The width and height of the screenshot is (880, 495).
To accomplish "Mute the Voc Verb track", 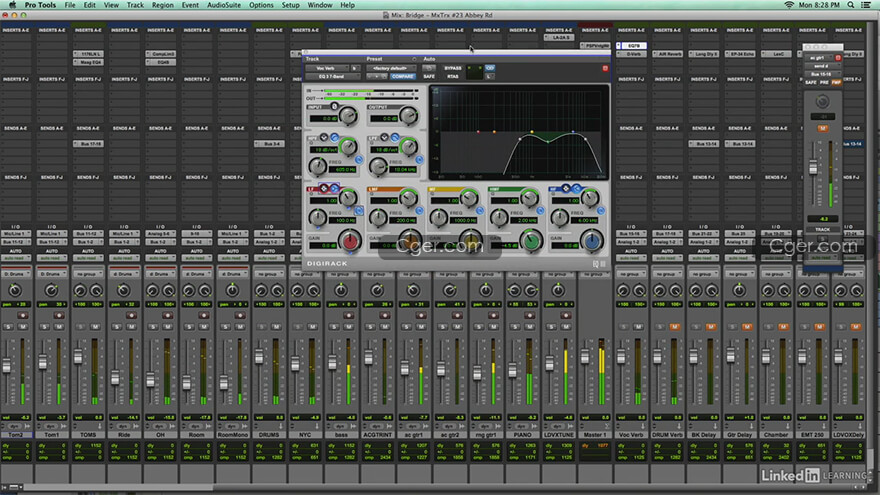I will (x=638, y=327).
